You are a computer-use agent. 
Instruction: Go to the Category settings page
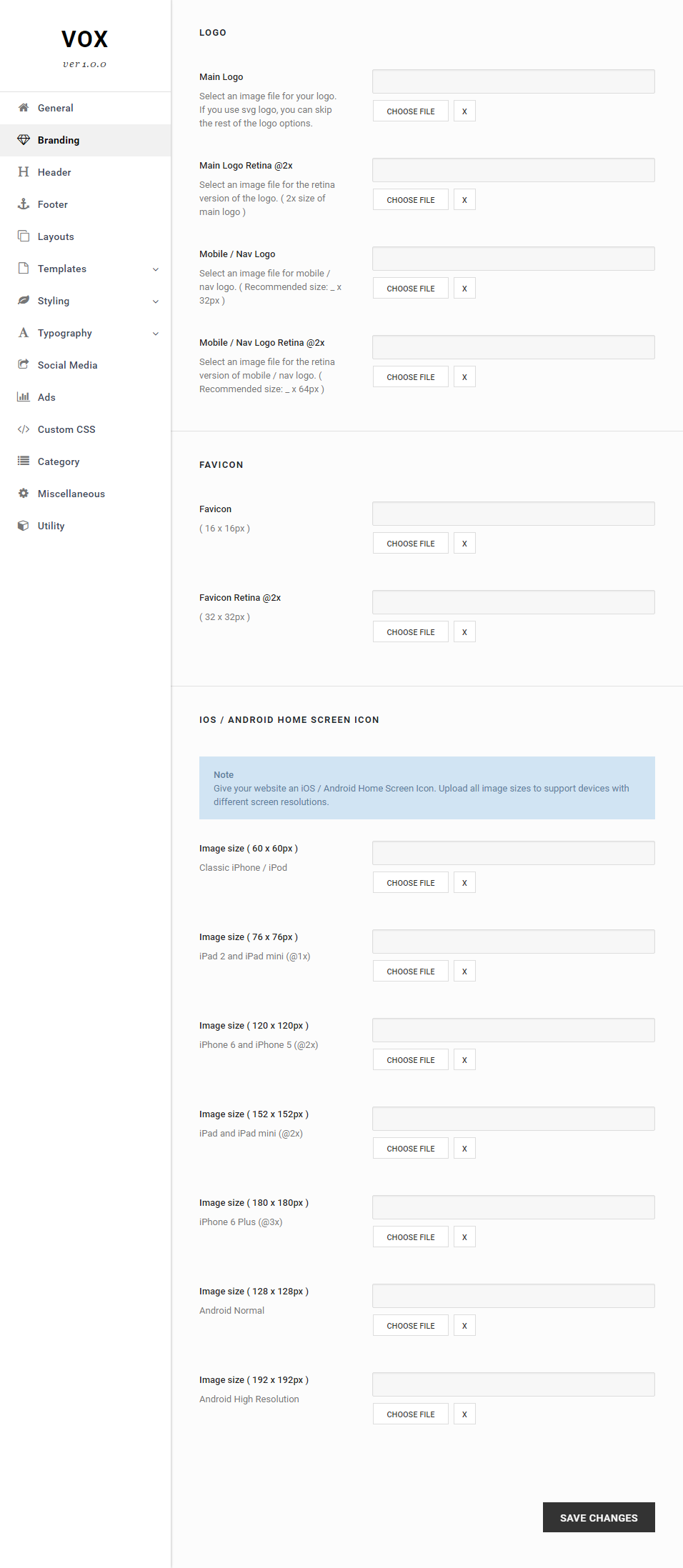coord(59,461)
